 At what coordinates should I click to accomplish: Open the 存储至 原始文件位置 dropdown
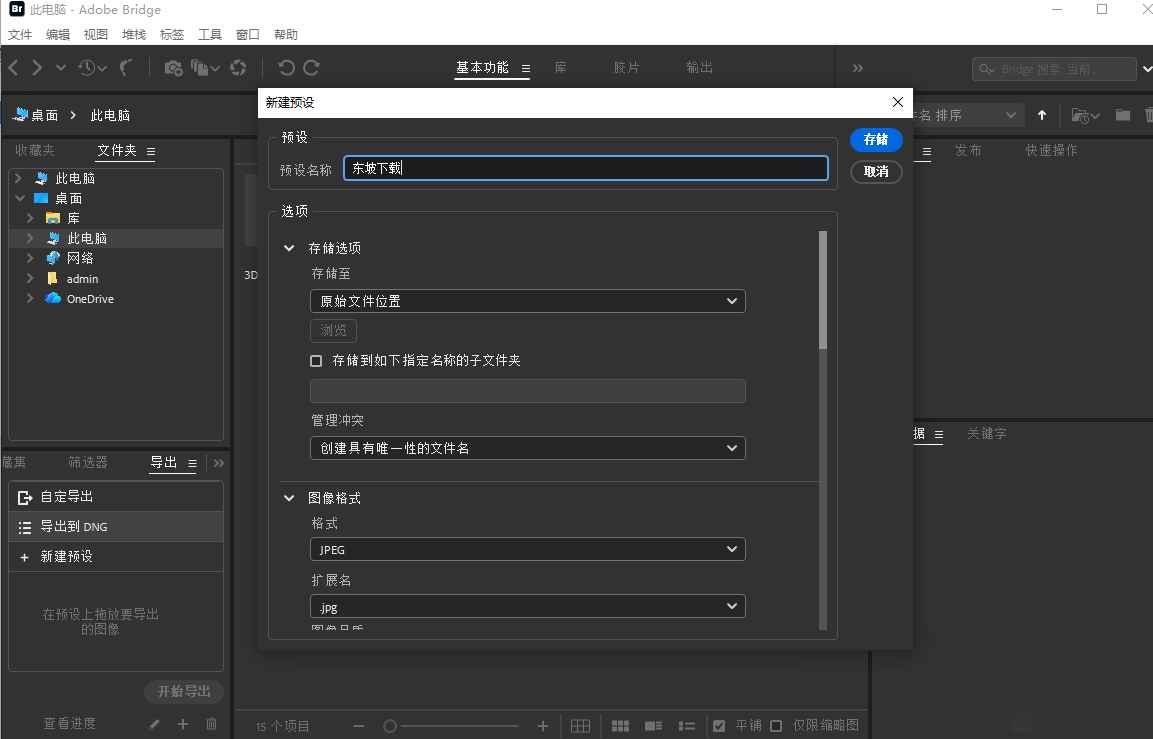click(x=528, y=301)
